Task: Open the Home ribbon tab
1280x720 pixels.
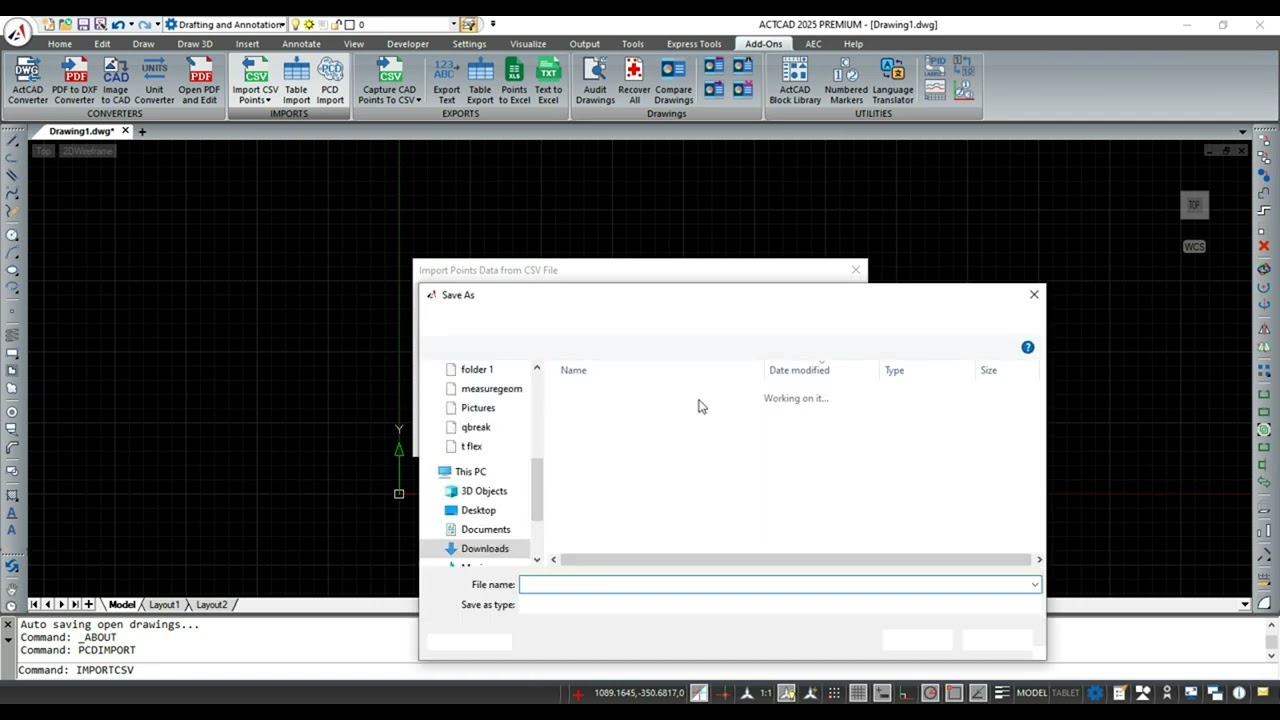Action: (x=60, y=44)
